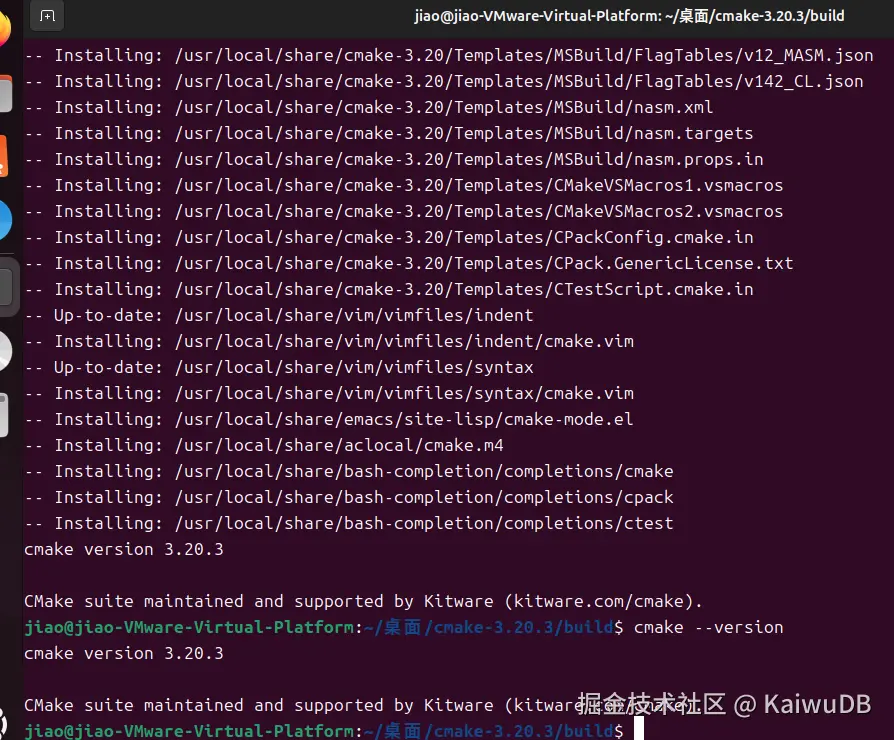894x740 pixels.
Task: Click the cmake version line below the --version command
Action: click(x=124, y=653)
